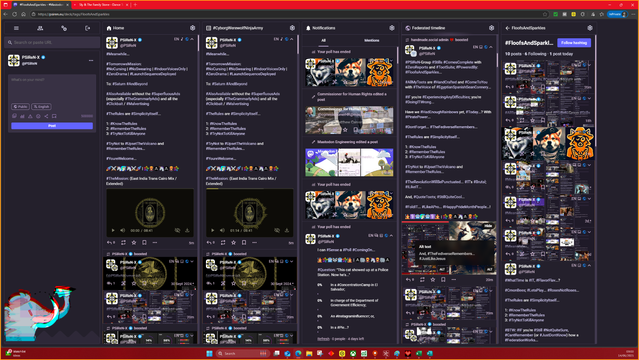The width and height of the screenshot is (639, 360).
Task: Insert emoji using the smiley icon
Action: (38, 116)
